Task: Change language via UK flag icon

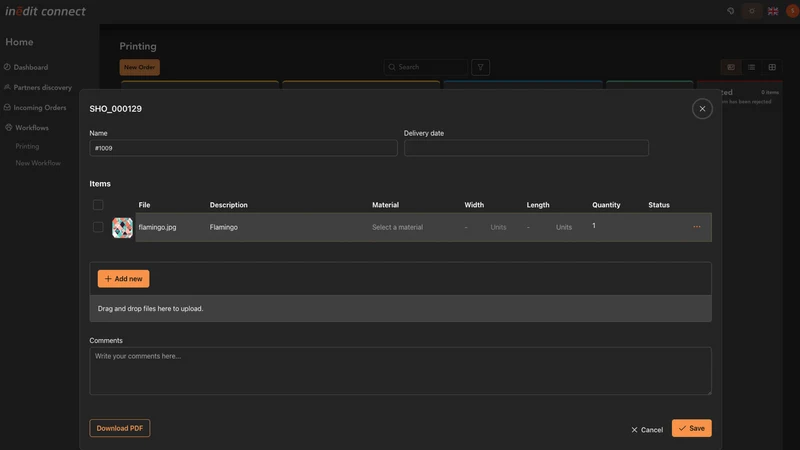Action: pyautogui.click(x=772, y=11)
